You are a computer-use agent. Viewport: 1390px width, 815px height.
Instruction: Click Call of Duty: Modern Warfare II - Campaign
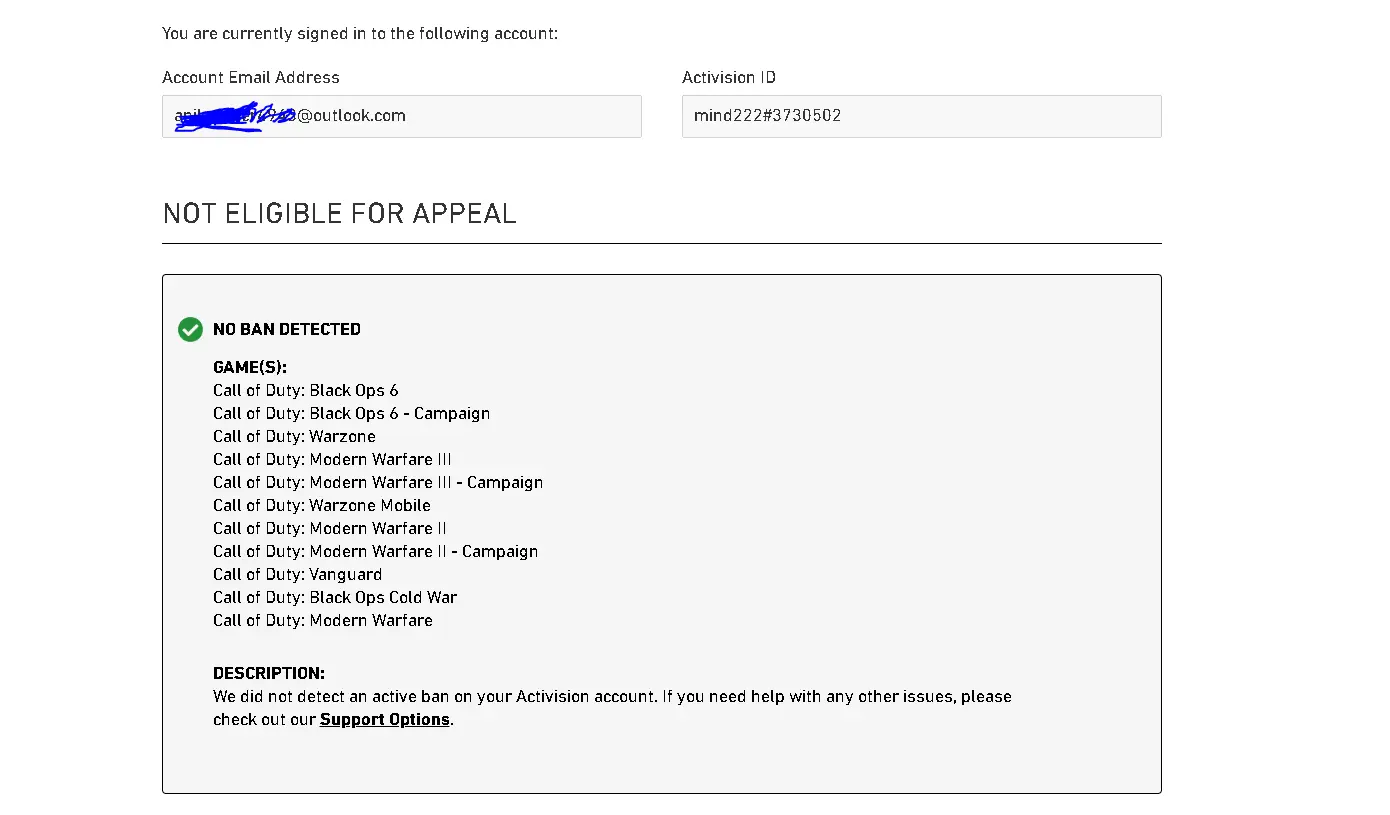376,551
